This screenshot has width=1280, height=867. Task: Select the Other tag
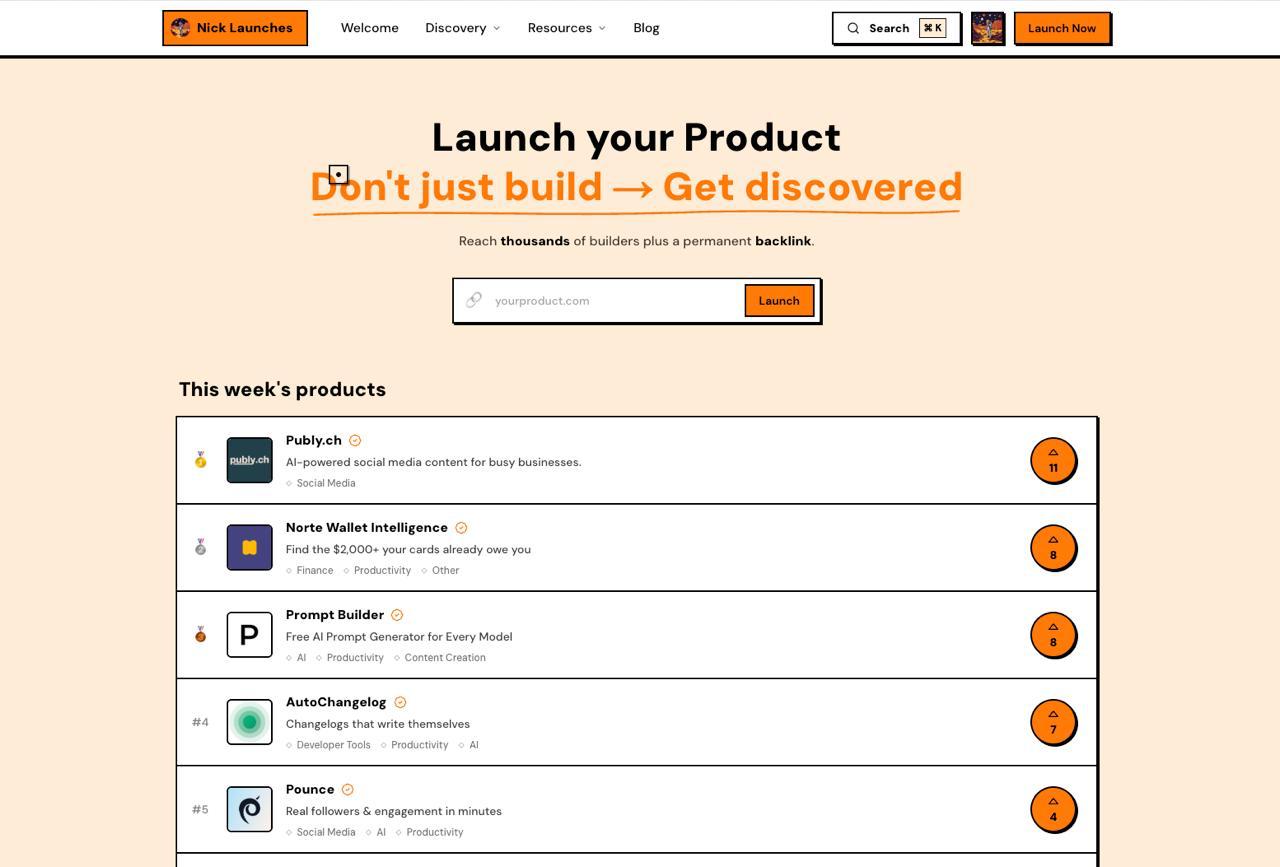tap(440, 570)
